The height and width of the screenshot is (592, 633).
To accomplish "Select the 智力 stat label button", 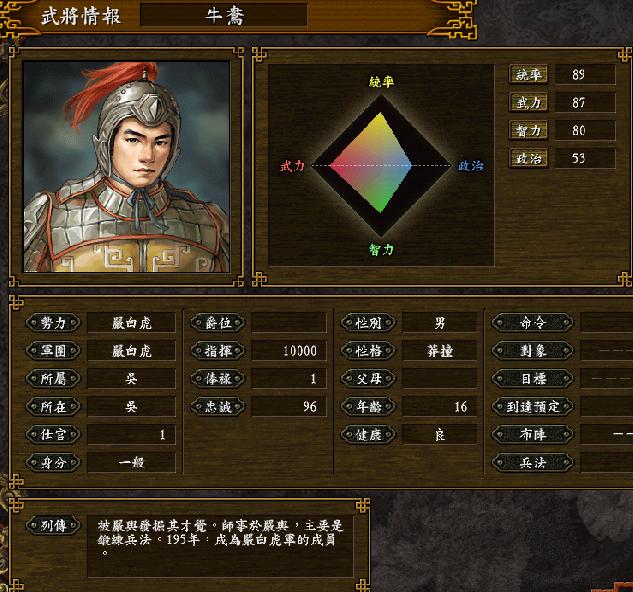I will [x=528, y=130].
